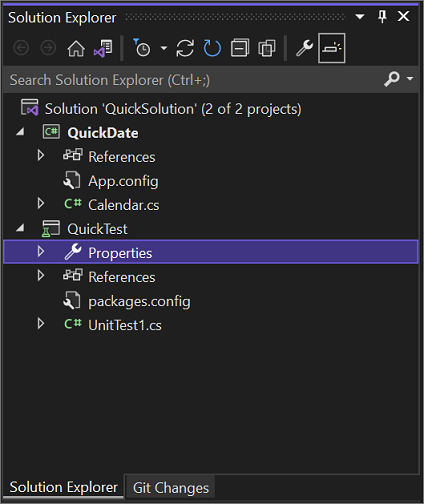Open the Pending Changes Filter dropdown arrow
Viewport: 424px width, 504px height.
click(164, 48)
